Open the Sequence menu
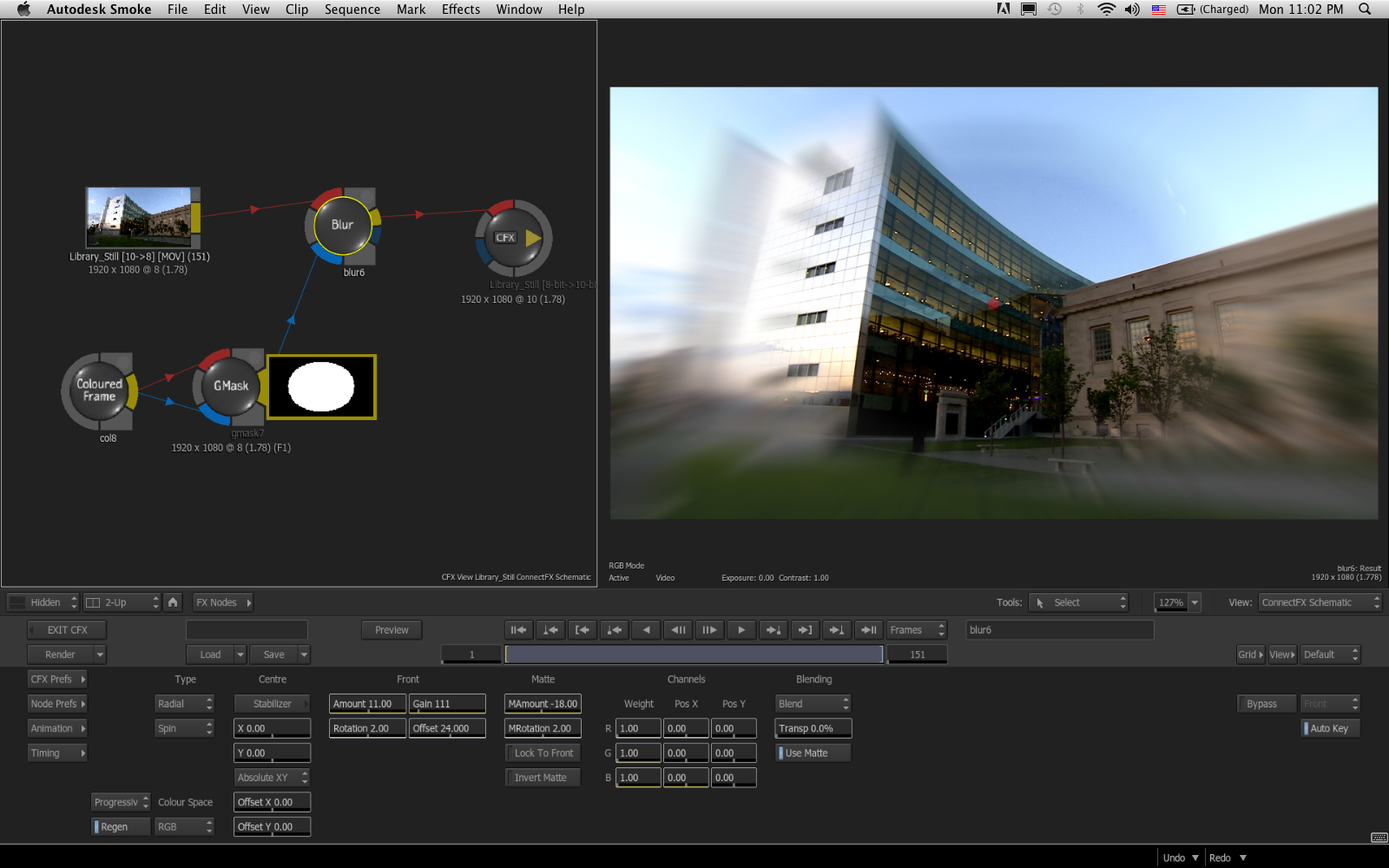 (x=352, y=10)
